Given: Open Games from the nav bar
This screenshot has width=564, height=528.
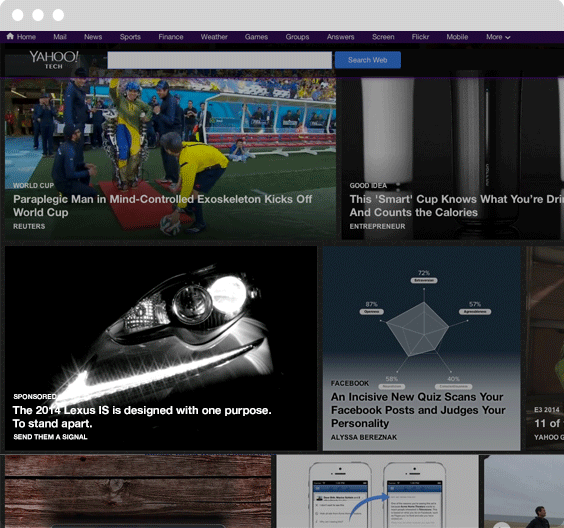Looking at the screenshot, I should coord(256,37).
